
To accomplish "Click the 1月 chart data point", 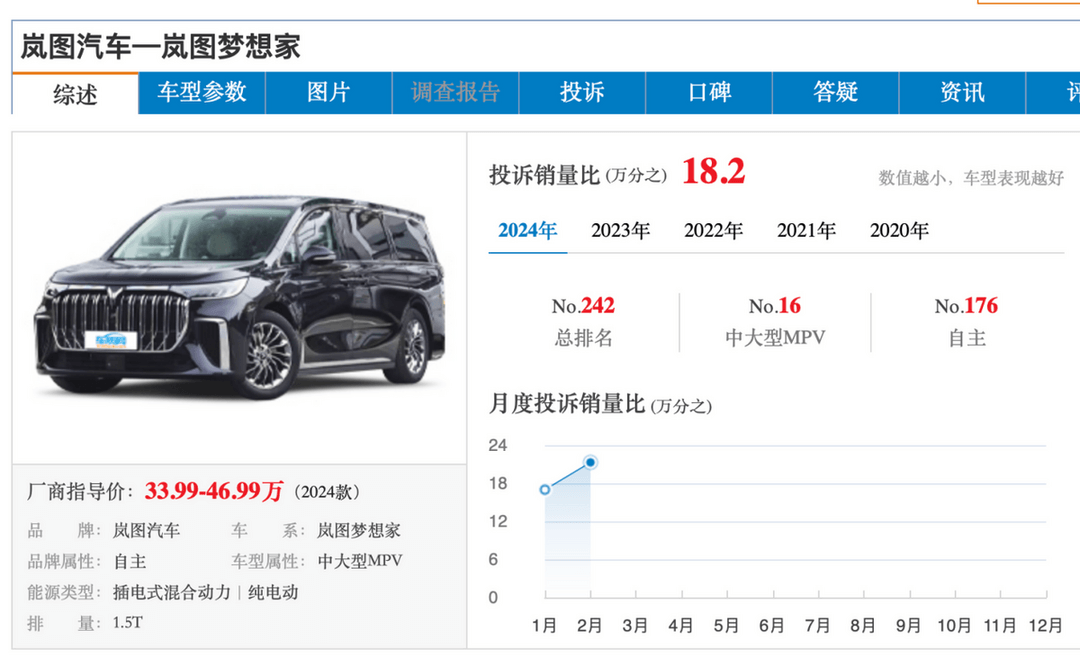I will click(545, 489).
